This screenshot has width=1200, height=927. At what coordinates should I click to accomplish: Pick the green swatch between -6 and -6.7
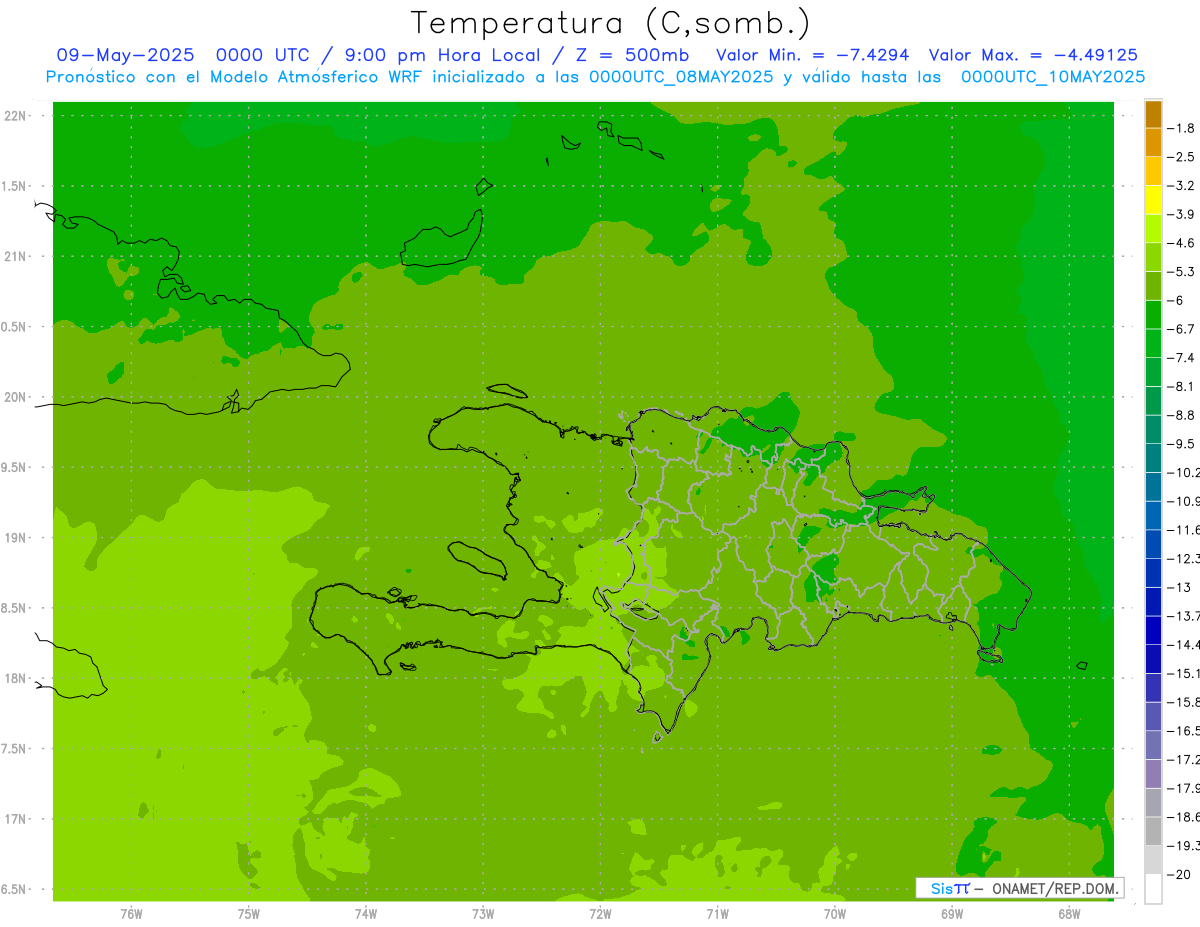[1153, 315]
